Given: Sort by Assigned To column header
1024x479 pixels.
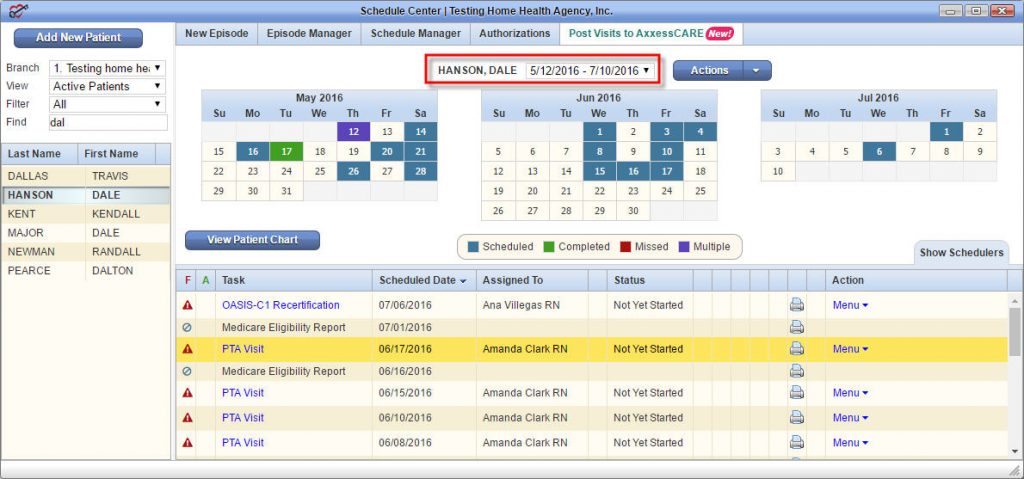Looking at the screenshot, I should tap(532, 280).
